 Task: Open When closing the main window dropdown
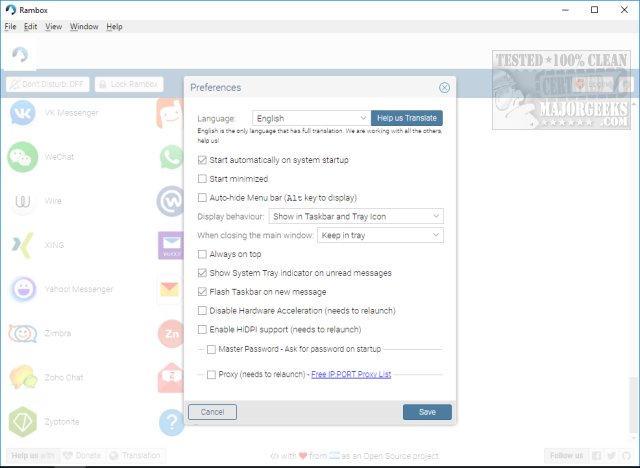click(x=380, y=235)
